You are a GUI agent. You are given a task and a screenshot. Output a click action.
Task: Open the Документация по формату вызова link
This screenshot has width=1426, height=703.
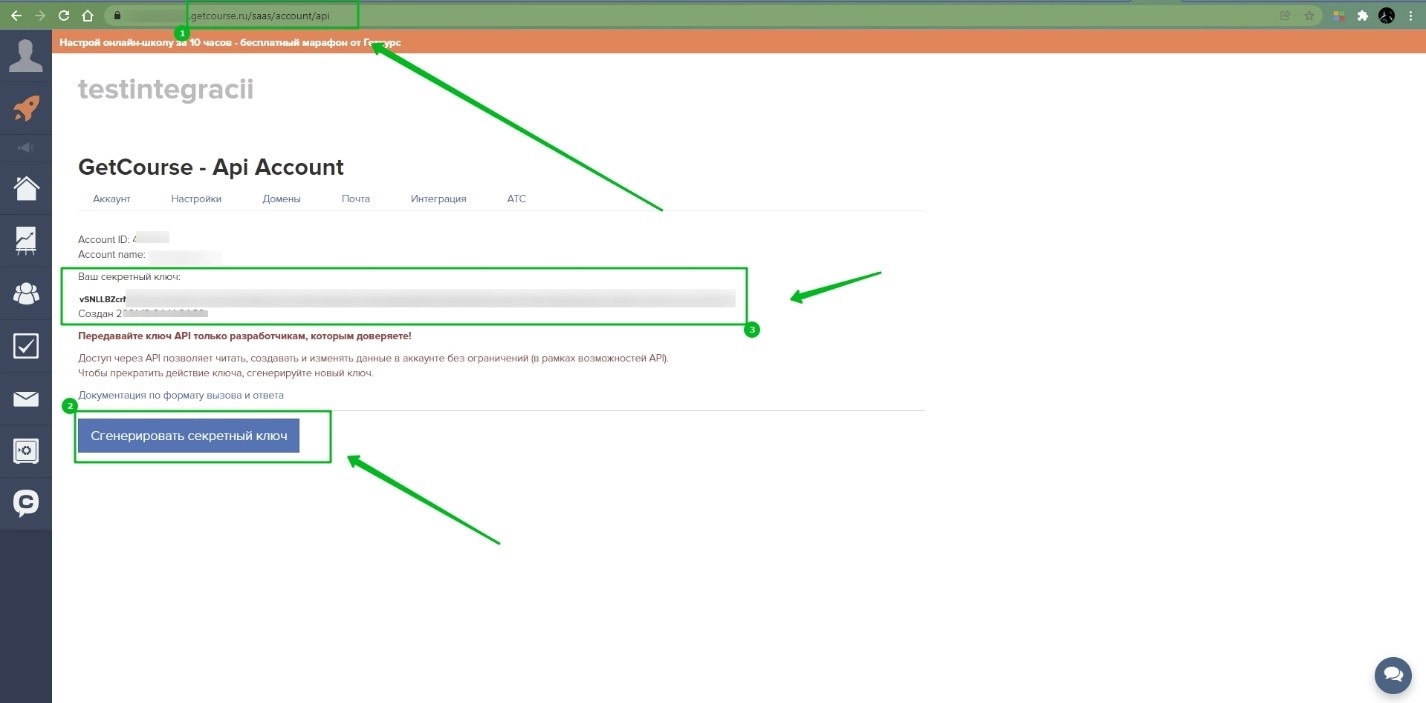[181, 395]
